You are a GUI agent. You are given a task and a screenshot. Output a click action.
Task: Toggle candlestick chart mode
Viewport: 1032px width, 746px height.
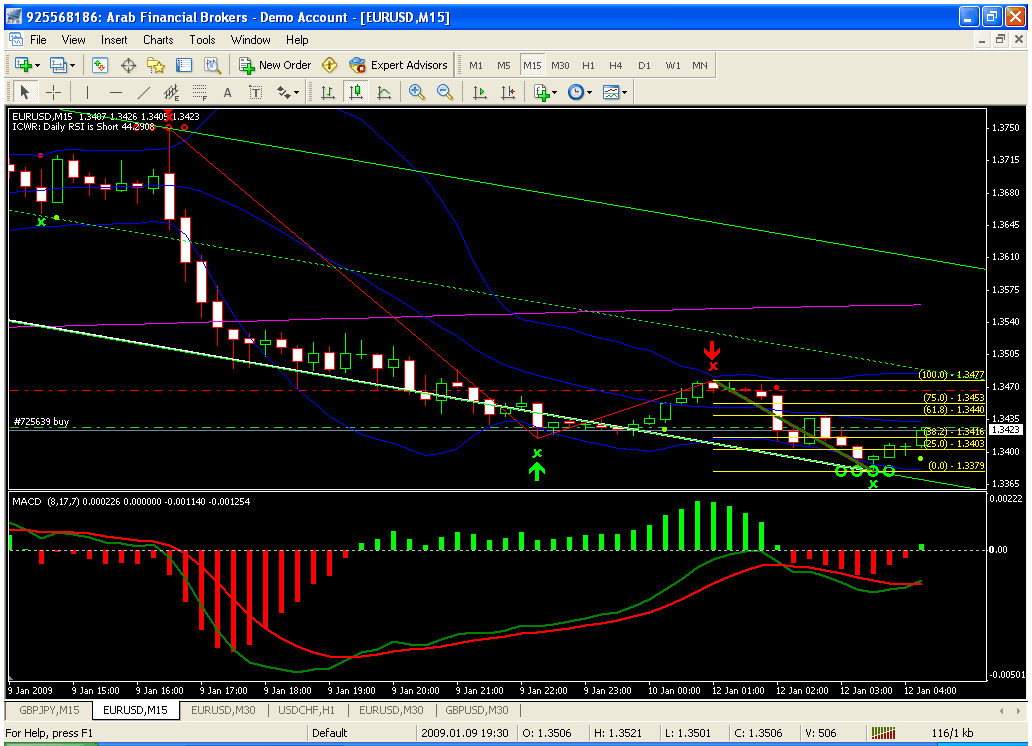point(355,93)
